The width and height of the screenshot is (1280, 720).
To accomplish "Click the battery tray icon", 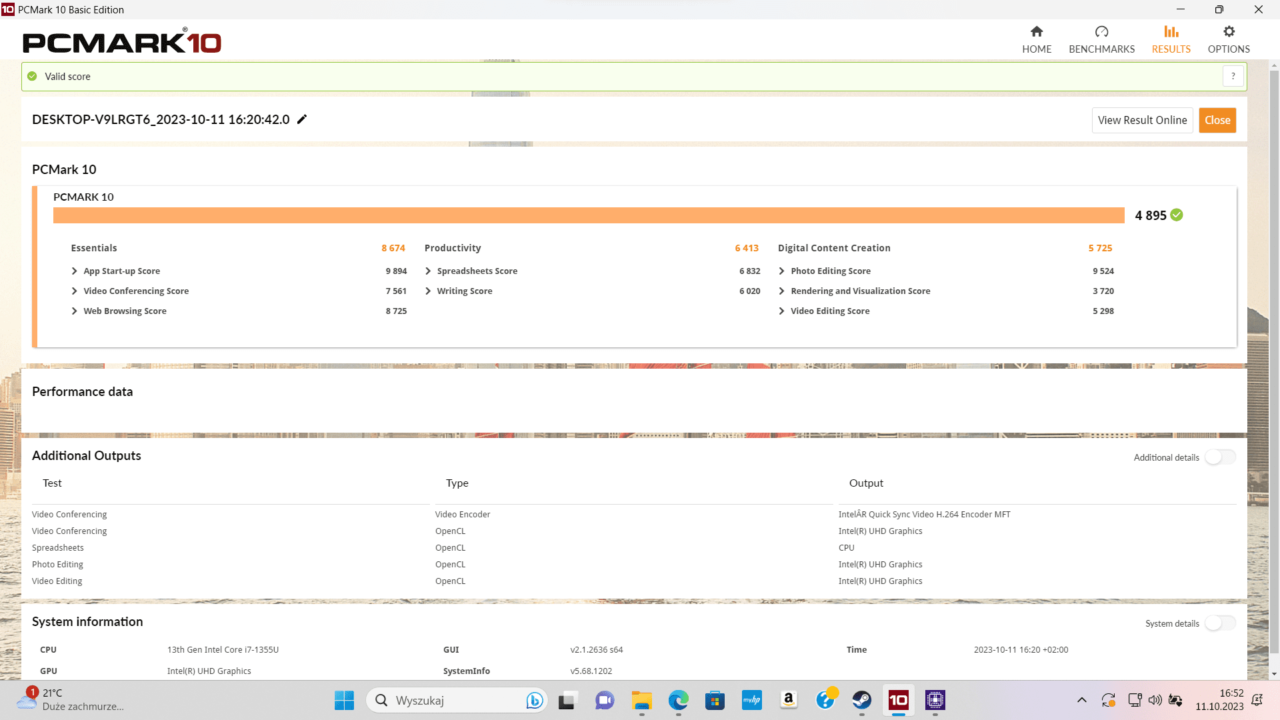I will pos(1176,700).
